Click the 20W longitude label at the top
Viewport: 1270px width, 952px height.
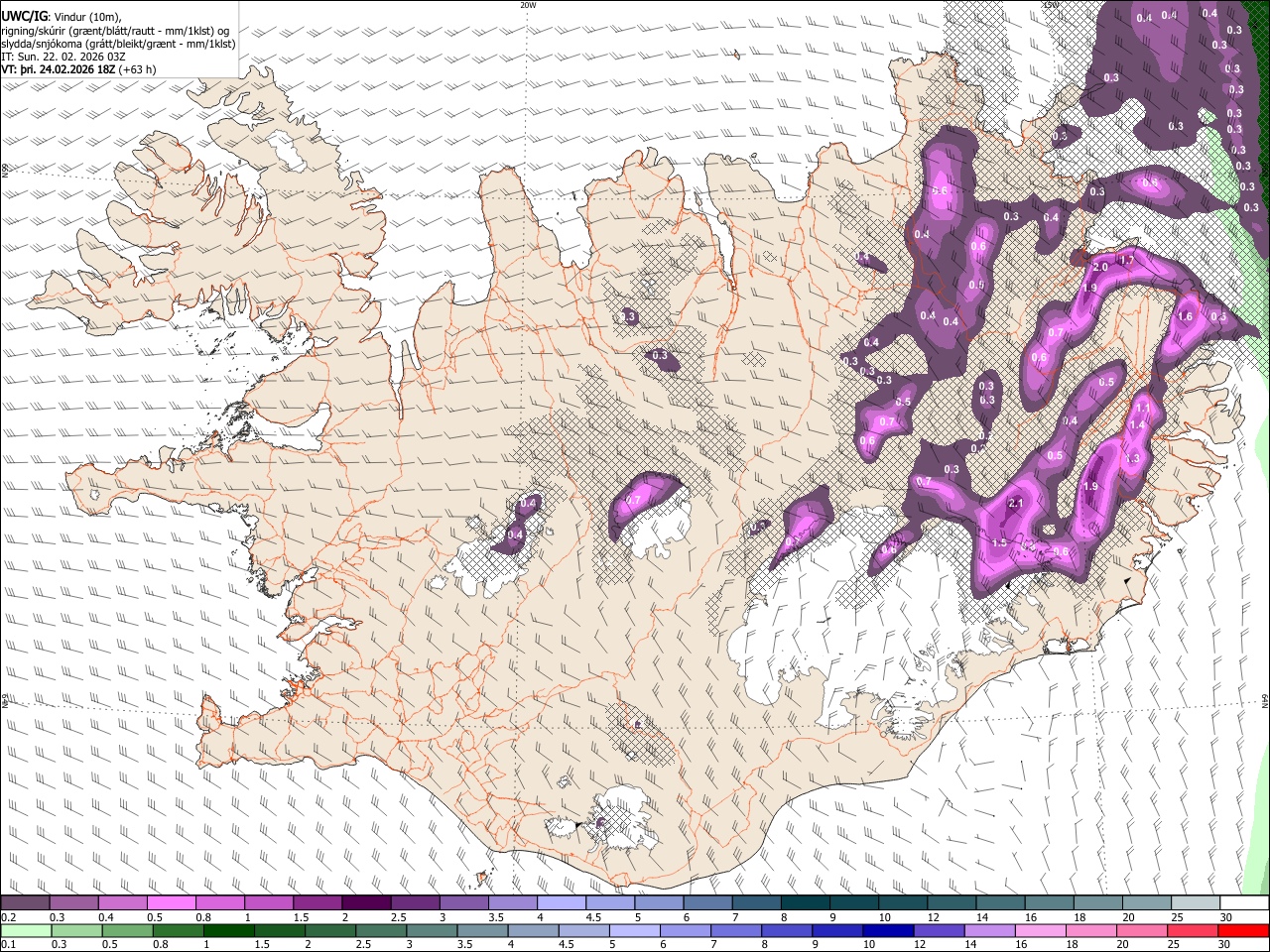click(x=528, y=5)
